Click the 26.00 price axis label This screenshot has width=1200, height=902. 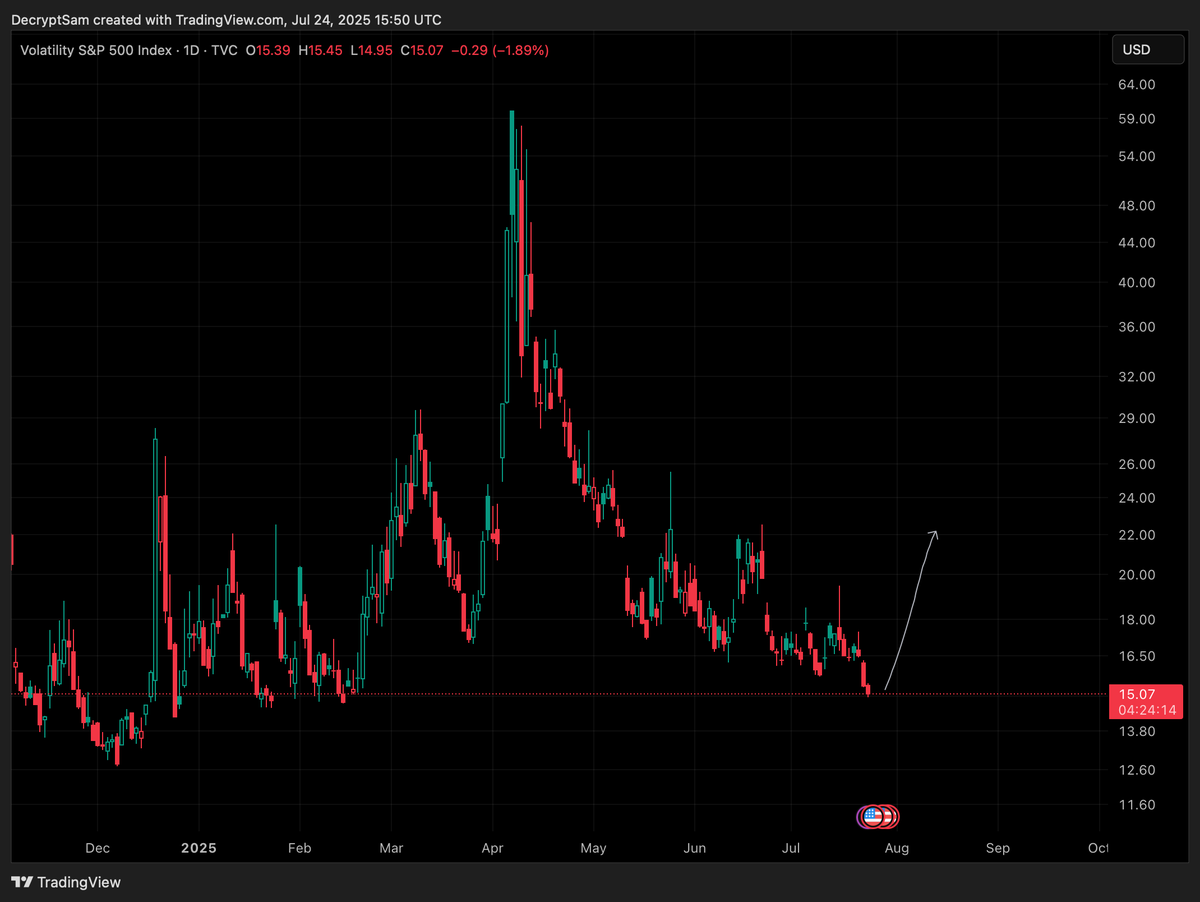tap(1139, 465)
